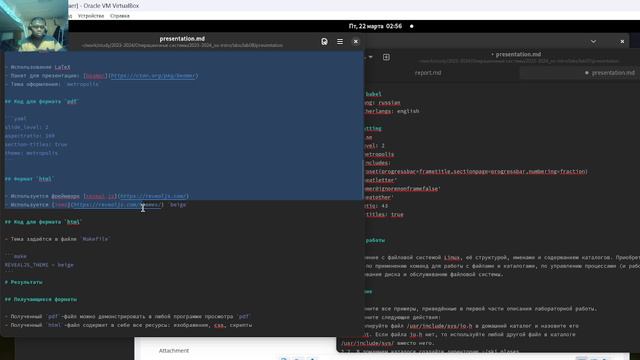Click the new document icon in rear editor

pos(386,57)
